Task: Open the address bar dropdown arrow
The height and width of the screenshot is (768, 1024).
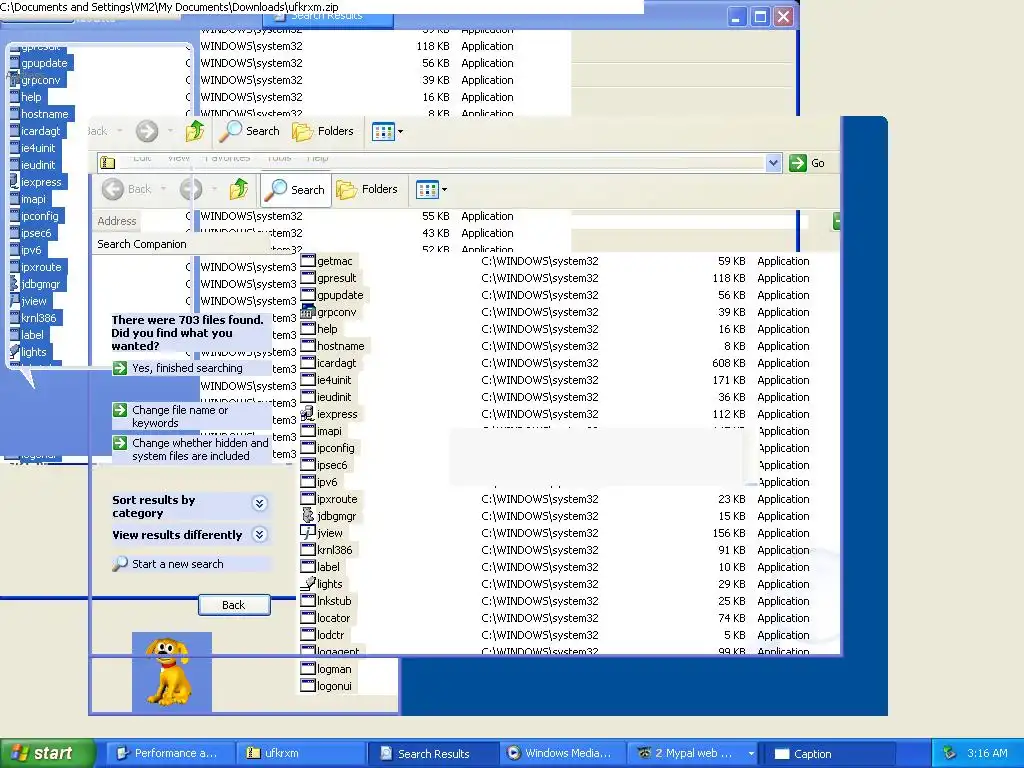Action: tap(773, 163)
